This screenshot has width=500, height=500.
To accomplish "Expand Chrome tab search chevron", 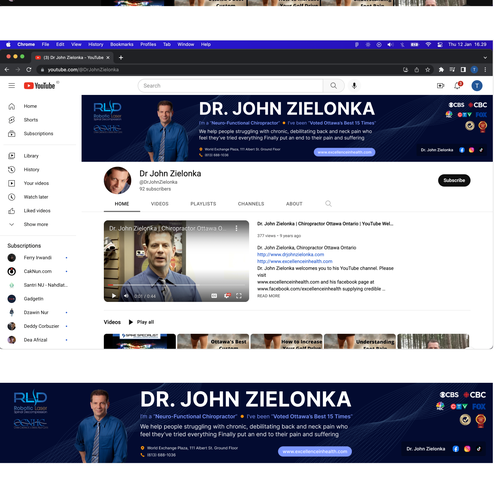I will coord(485,57).
